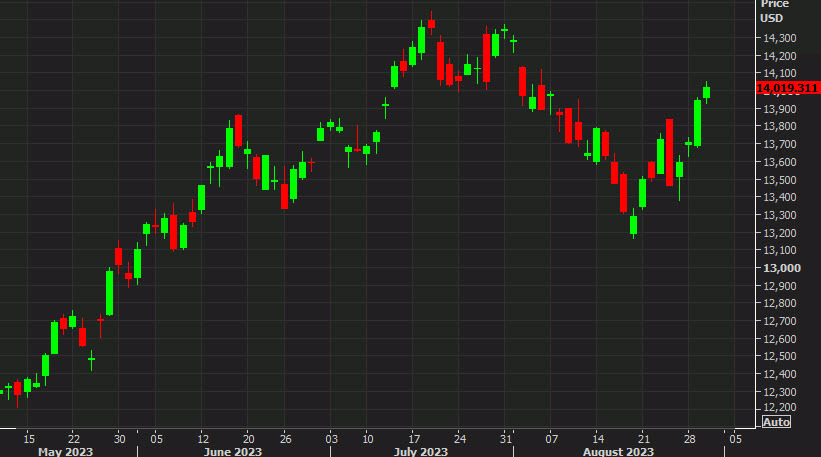The width and height of the screenshot is (821, 457).
Task: Click the 10 date tick in July
Action: pyautogui.click(x=368, y=439)
